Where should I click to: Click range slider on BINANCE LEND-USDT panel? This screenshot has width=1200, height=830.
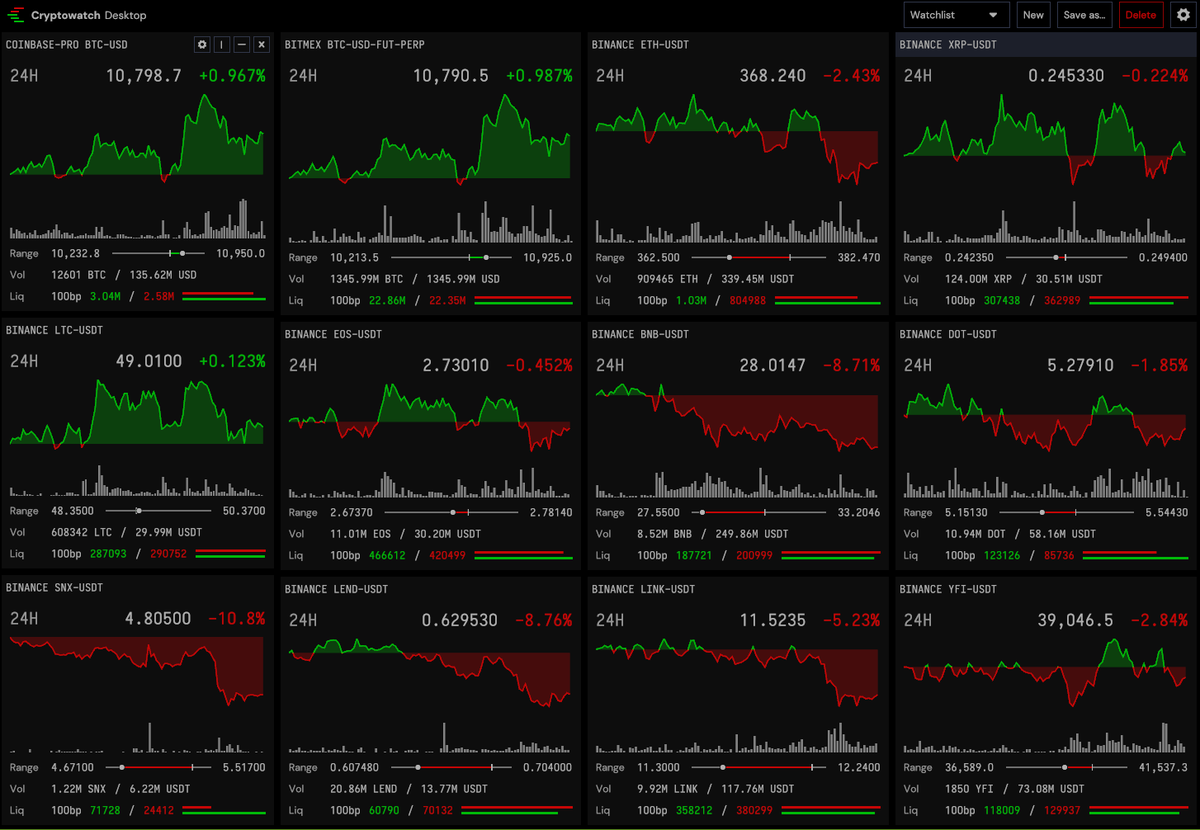[x=451, y=768]
